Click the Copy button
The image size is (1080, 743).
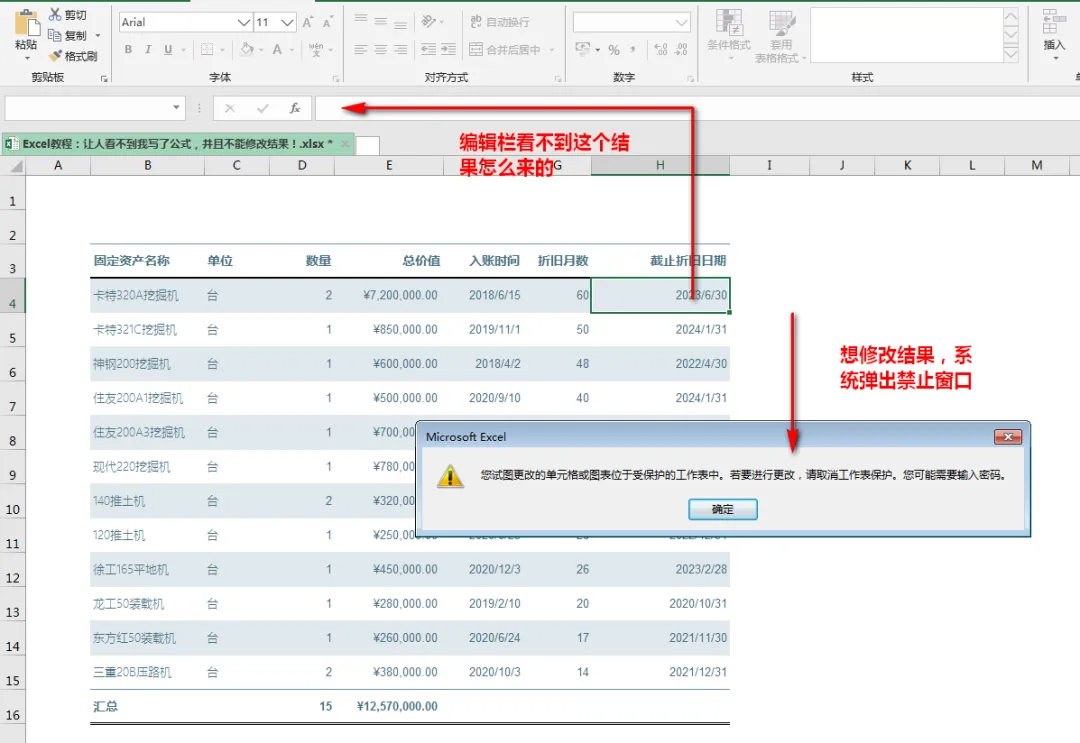(x=68, y=35)
